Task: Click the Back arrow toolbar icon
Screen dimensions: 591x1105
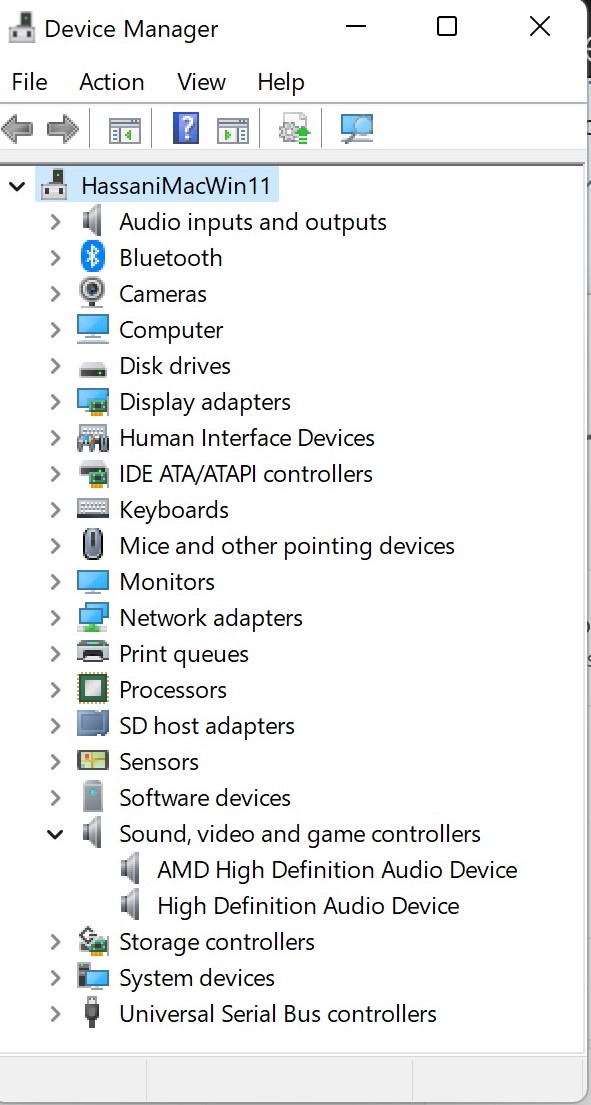Action: [18, 130]
